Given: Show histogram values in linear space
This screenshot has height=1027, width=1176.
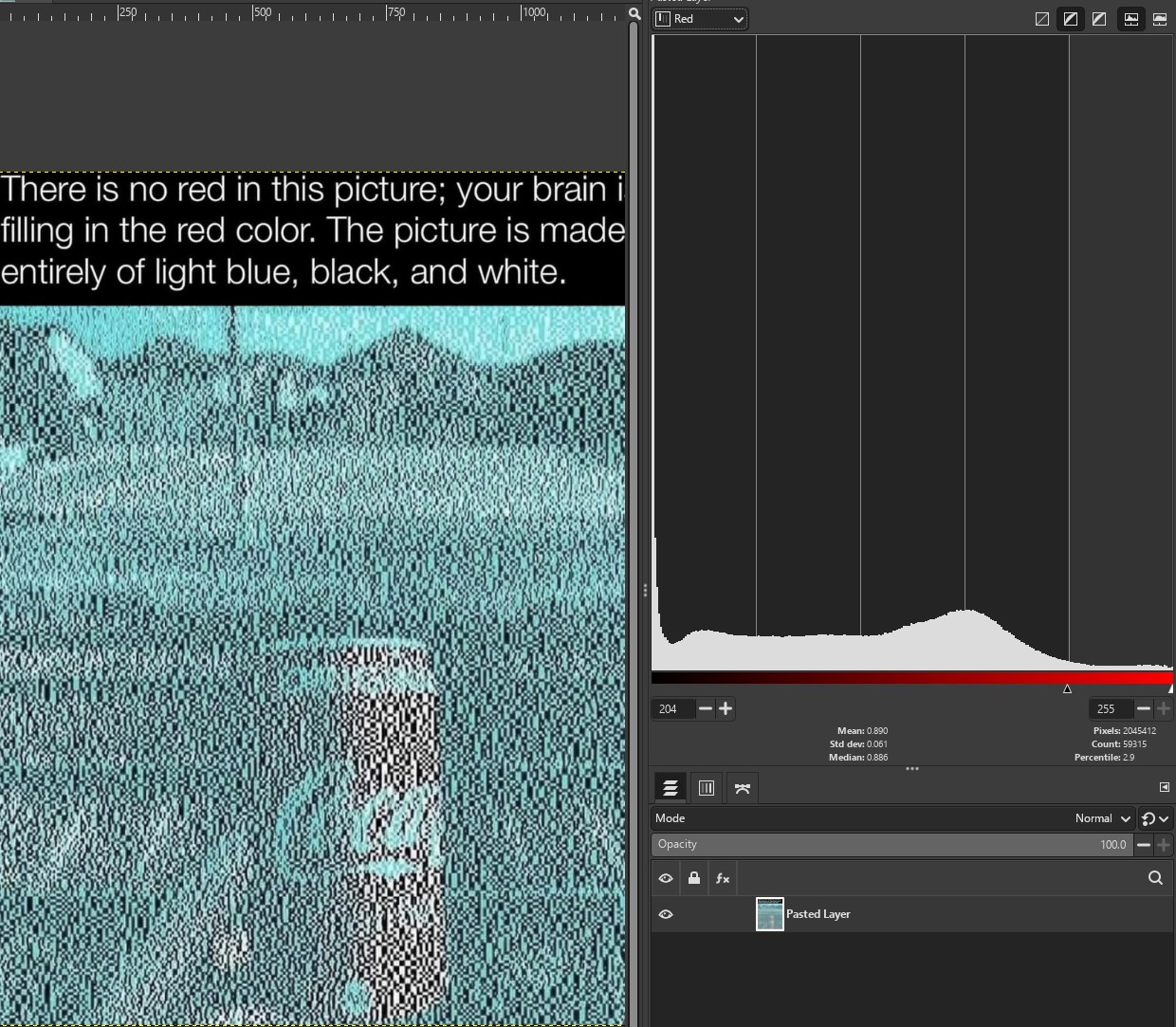Looking at the screenshot, I should coord(1042,19).
